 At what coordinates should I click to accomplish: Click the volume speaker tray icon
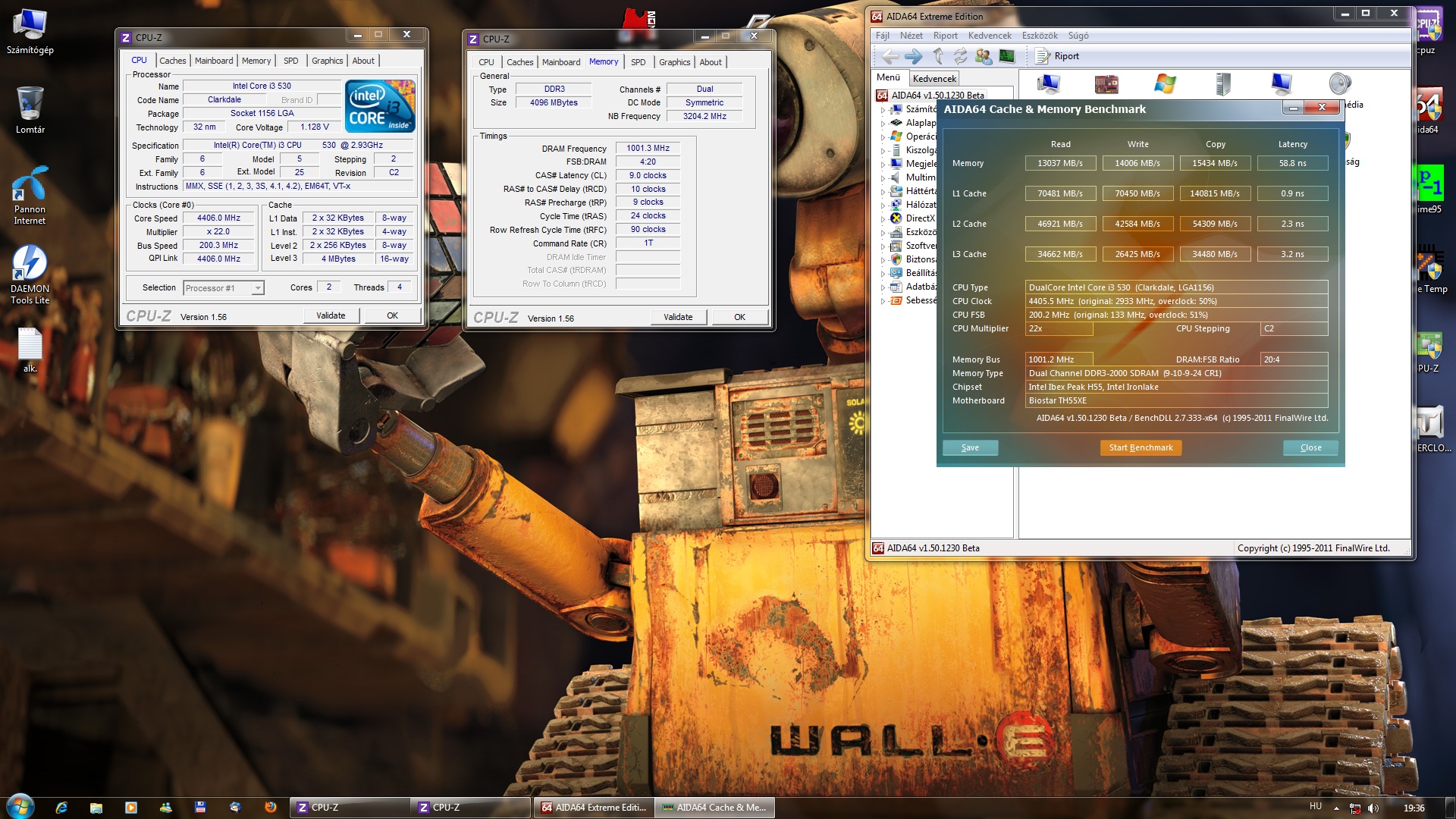[1373, 808]
